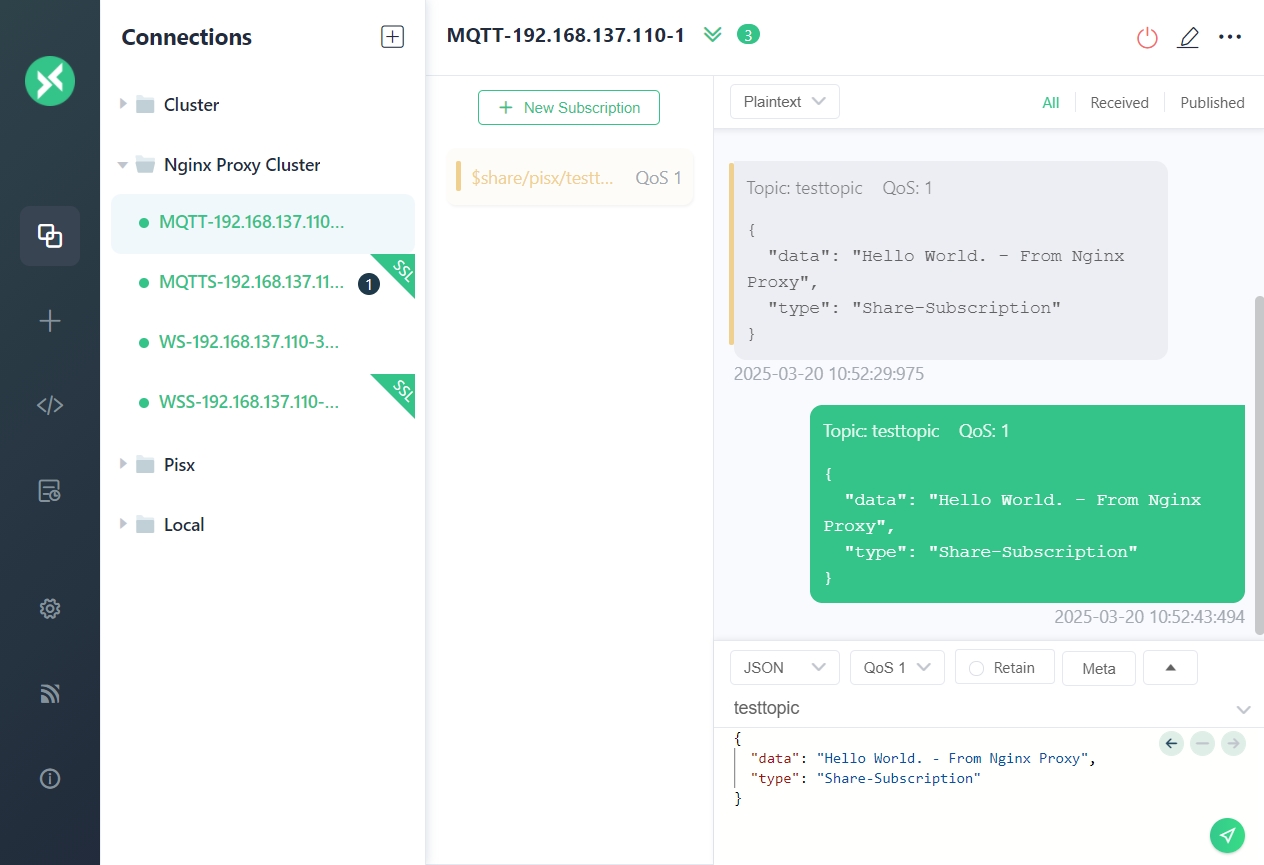This screenshot has width=1264, height=865.
Task: Click the New Subscription button
Action: pyautogui.click(x=569, y=108)
